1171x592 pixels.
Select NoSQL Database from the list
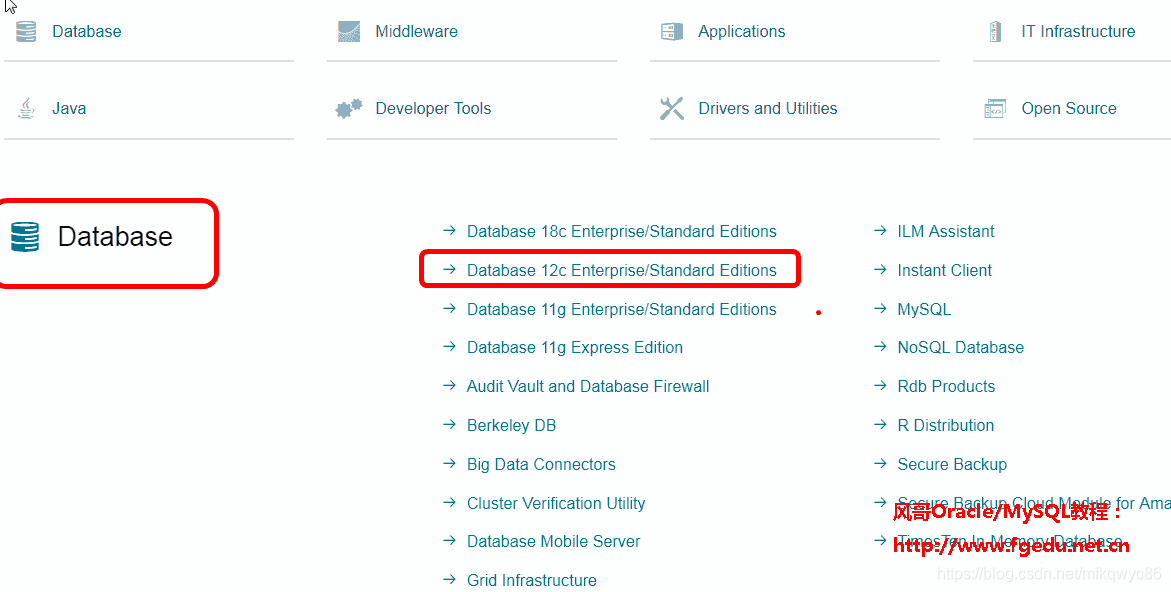(x=961, y=347)
